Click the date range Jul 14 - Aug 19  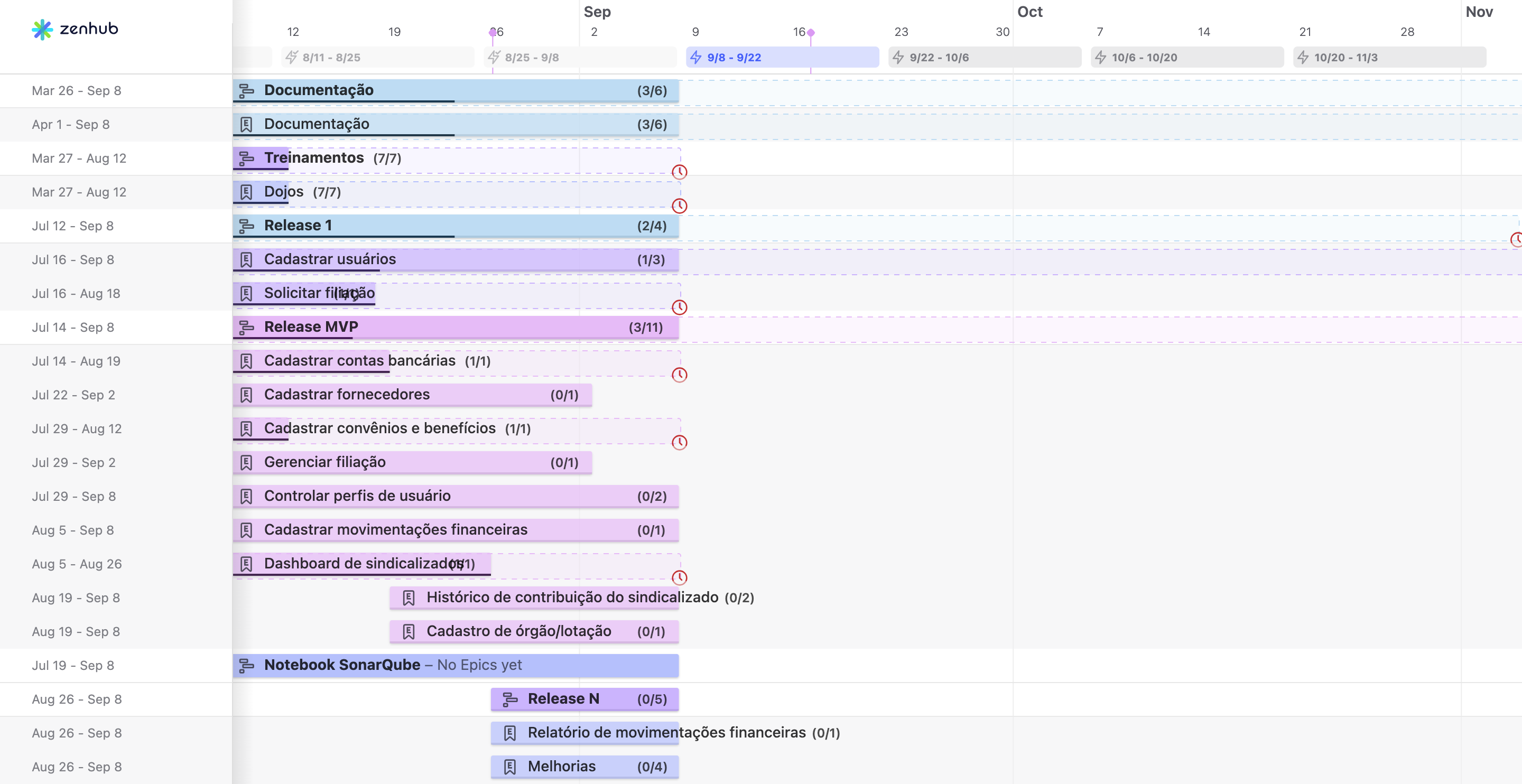[76, 361]
